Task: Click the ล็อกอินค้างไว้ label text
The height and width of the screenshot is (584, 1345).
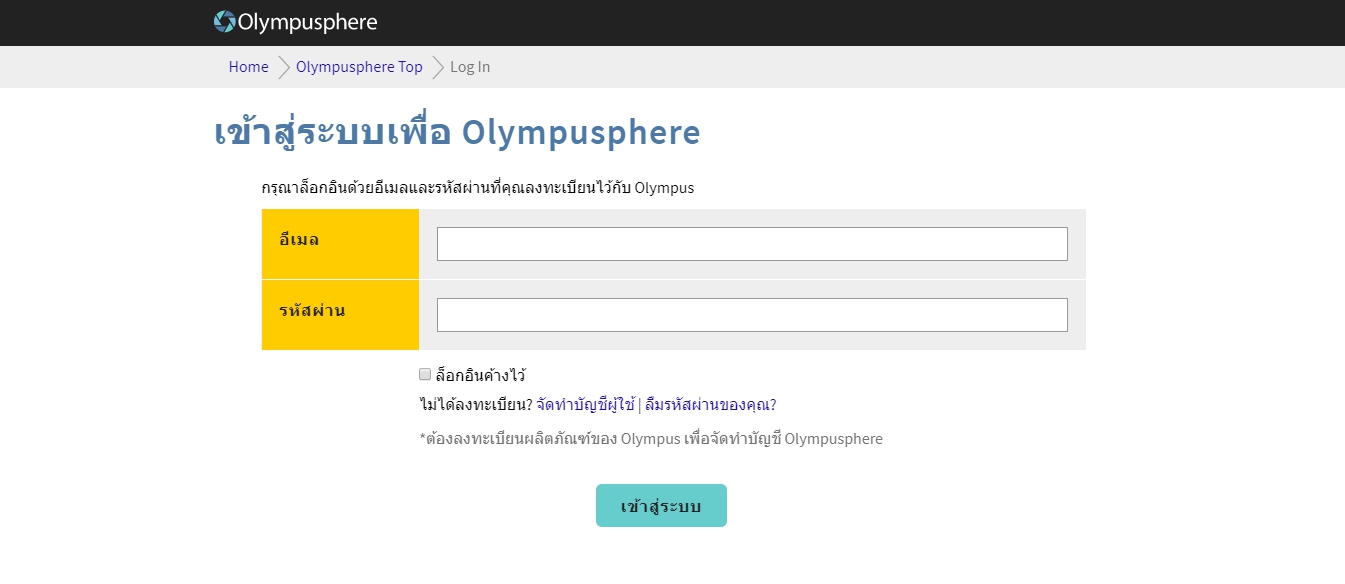Action: 480,376
